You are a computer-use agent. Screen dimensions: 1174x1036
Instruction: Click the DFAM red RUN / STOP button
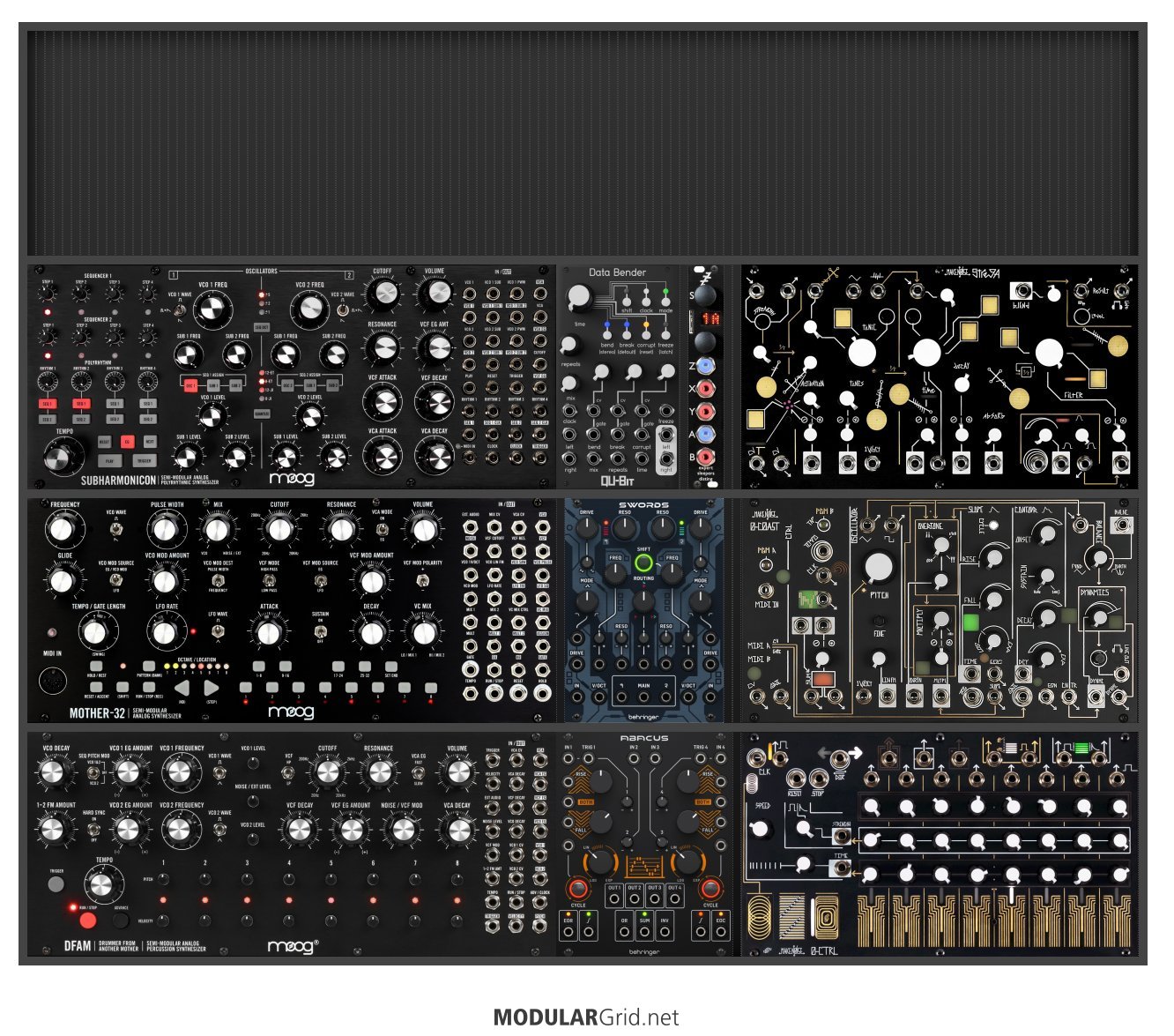point(87,921)
